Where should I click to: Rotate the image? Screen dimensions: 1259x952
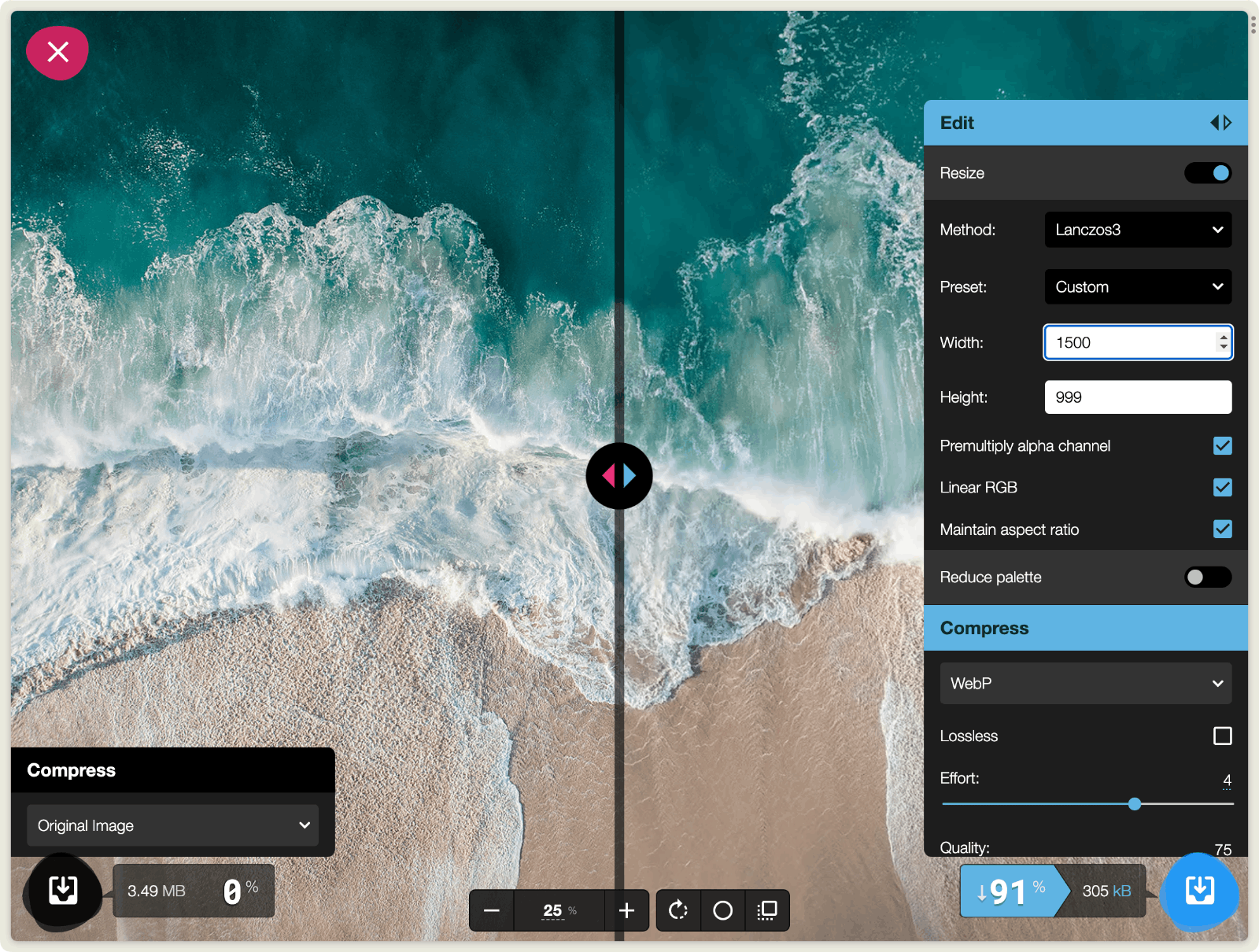pyautogui.click(x=678, y=910)
